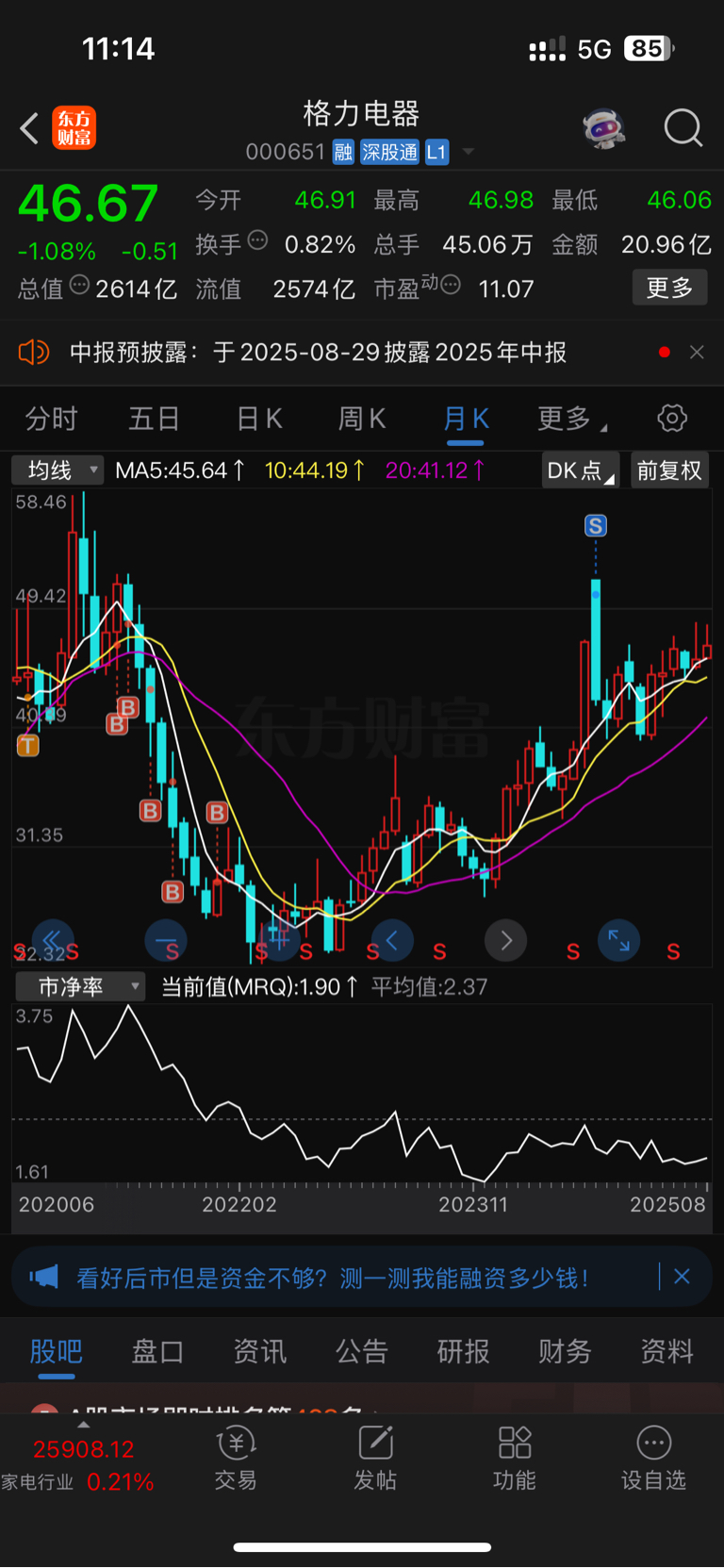
Task: Switch to the 五日 chart tab
Action: [x=154, y=418]
